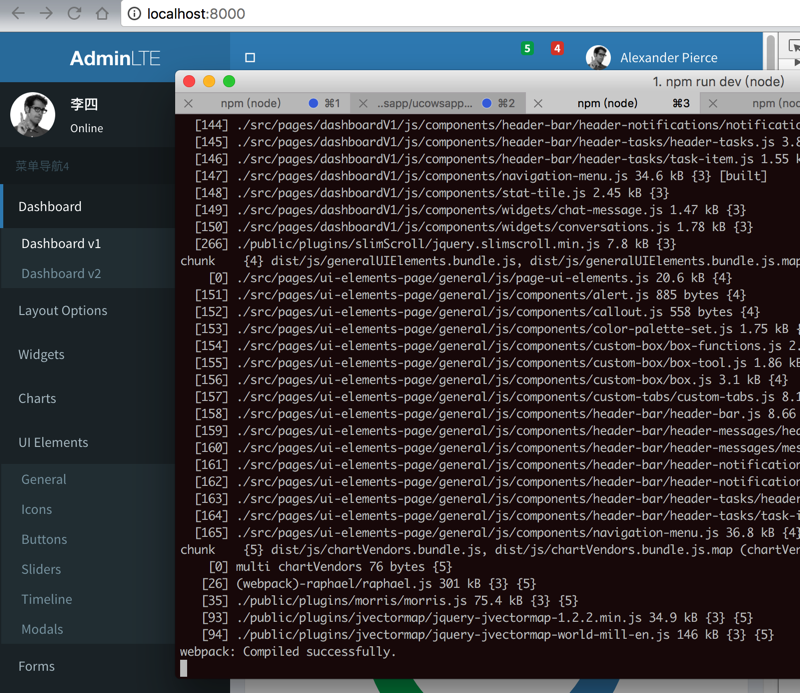The width and height of the screenshot is (800, 693).
Task: Open the General UI elements page
Action: tap(44, 479)
